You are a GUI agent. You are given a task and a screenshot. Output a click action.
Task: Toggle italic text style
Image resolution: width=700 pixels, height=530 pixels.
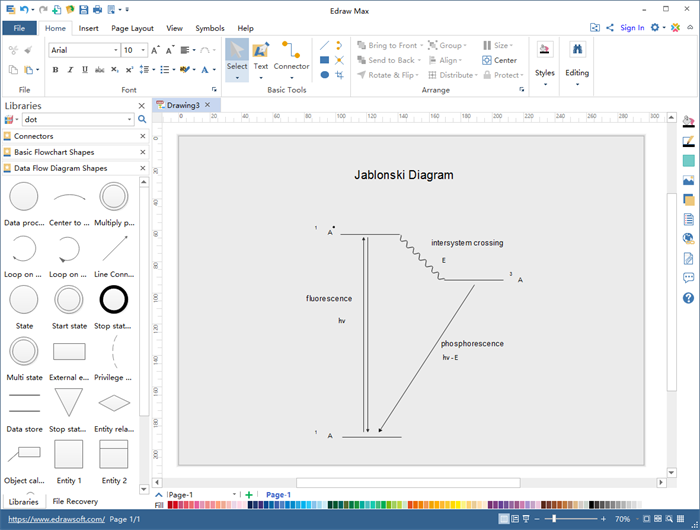pyautogui.click(x=70, y=70)
